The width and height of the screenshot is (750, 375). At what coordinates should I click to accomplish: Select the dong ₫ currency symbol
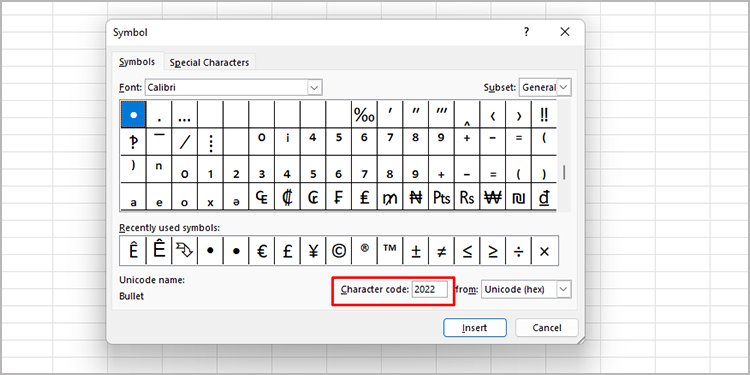coord(544,197)
